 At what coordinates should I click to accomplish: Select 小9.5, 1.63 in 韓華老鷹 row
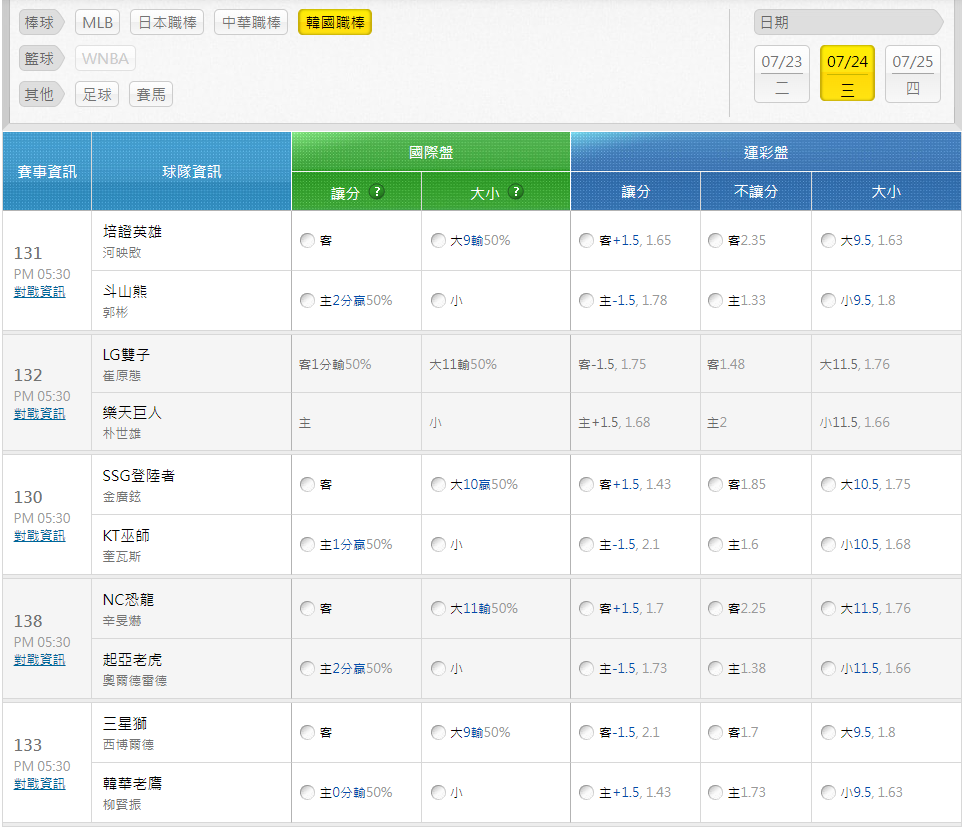(x=829, y=793)
